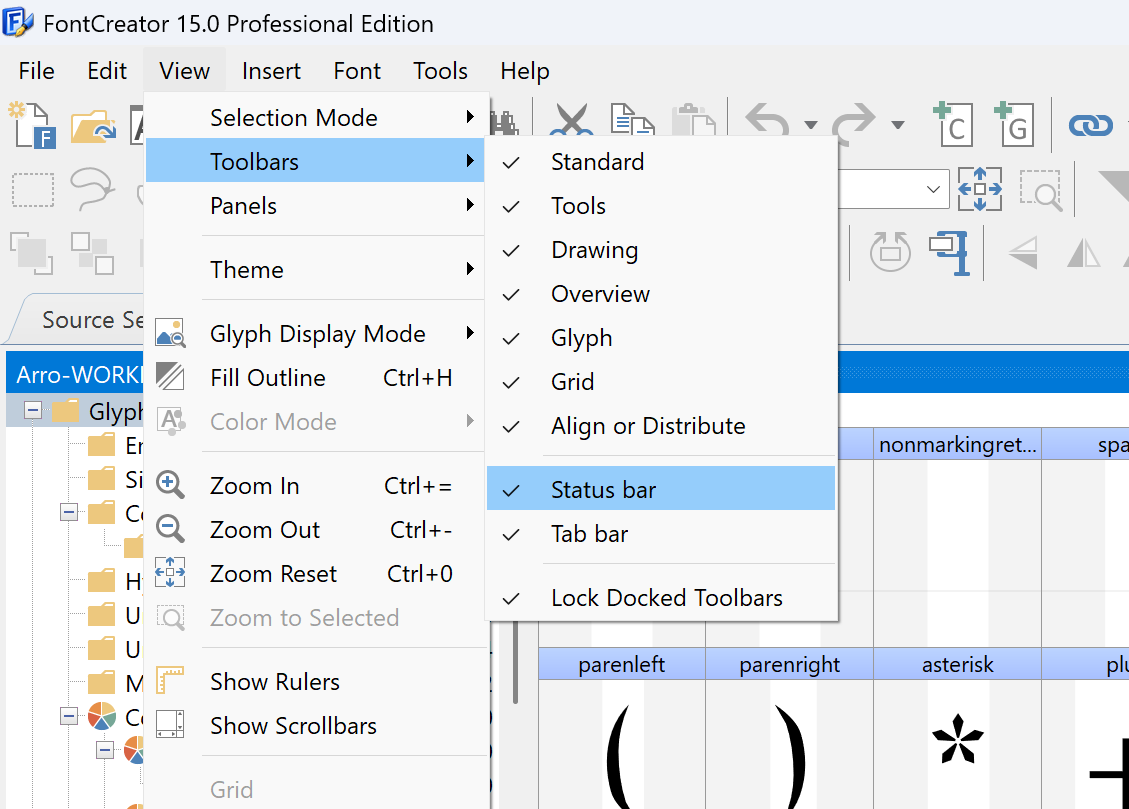Collapse the pie-chart category tree node
Image resolution: width=1129 pixels, height=809 pixels.
coord(68,715)
